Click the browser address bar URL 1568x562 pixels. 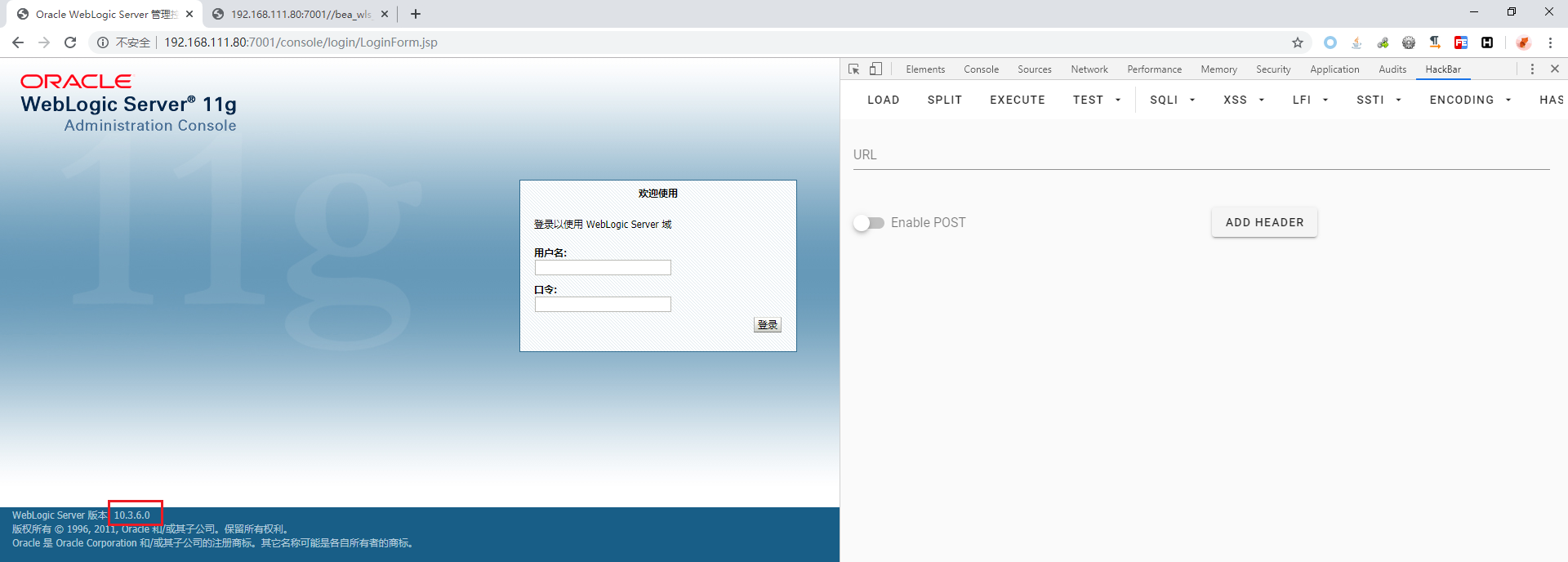[301, 42]
